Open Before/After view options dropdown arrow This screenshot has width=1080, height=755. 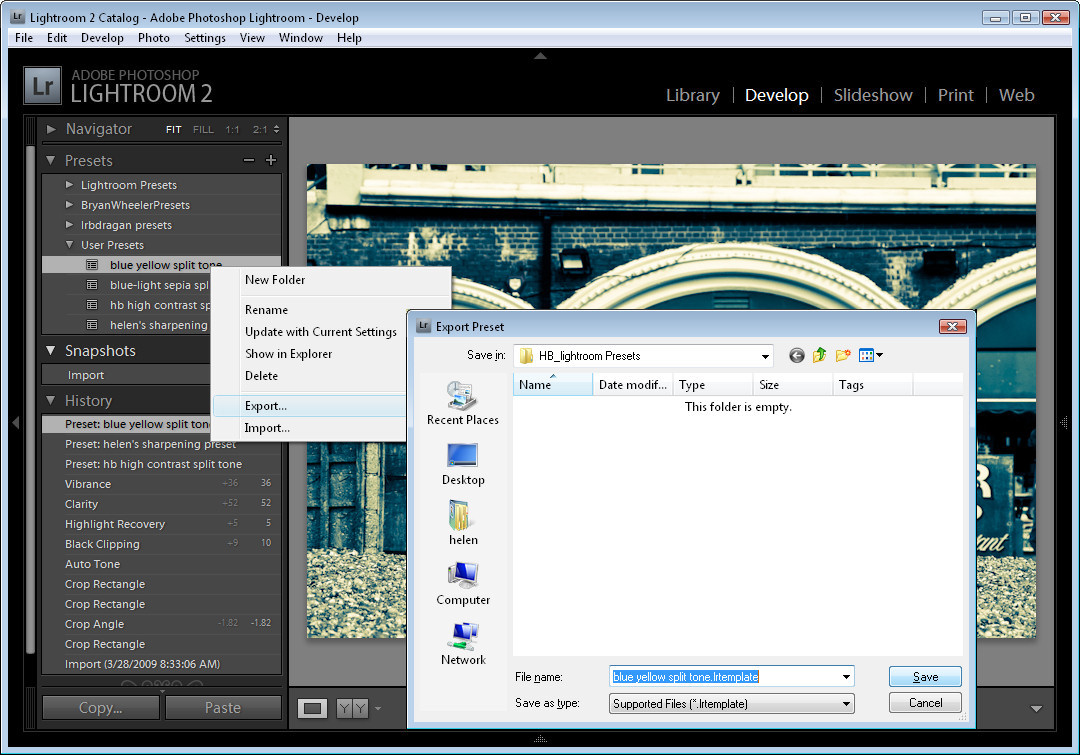377,708
